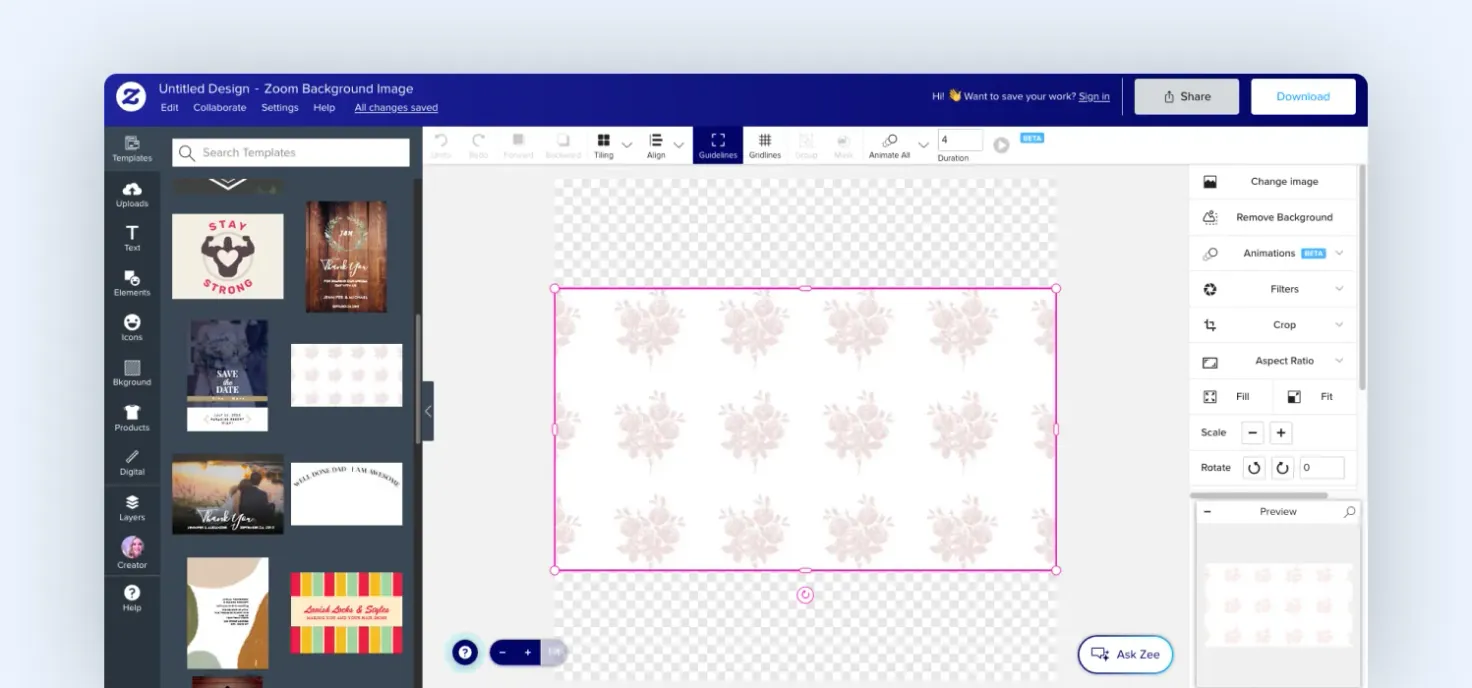
Task: Click All changes saved link
Action: tap(396, 108)
